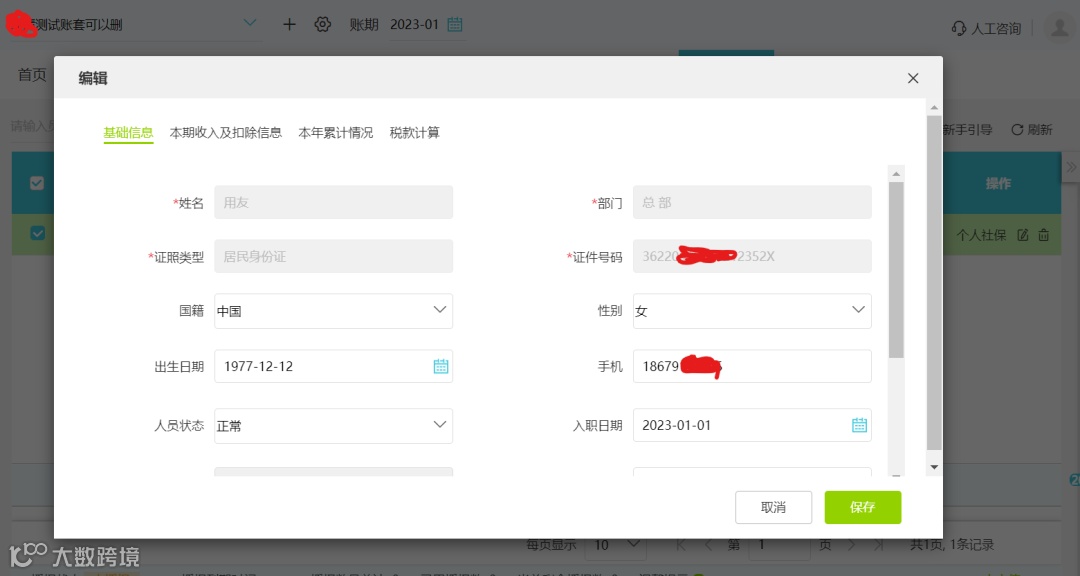The width and height of the screenshot is (1080, 576).
Task: Close the 编辑 dialog with the X
Action: 913,78
